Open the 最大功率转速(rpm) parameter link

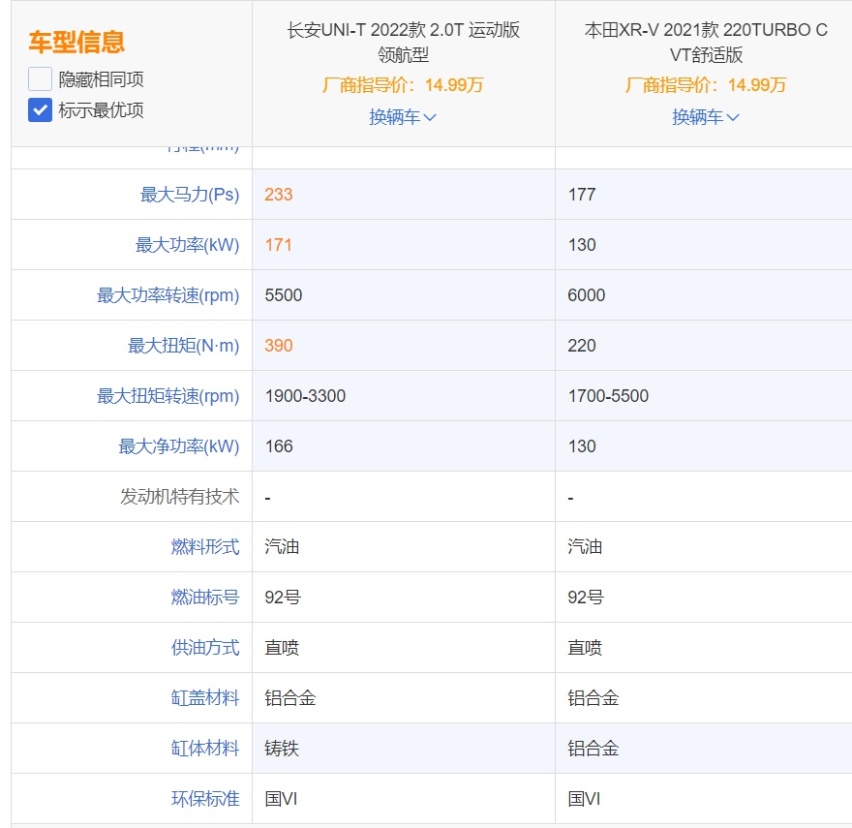click(x=168, y=295)
